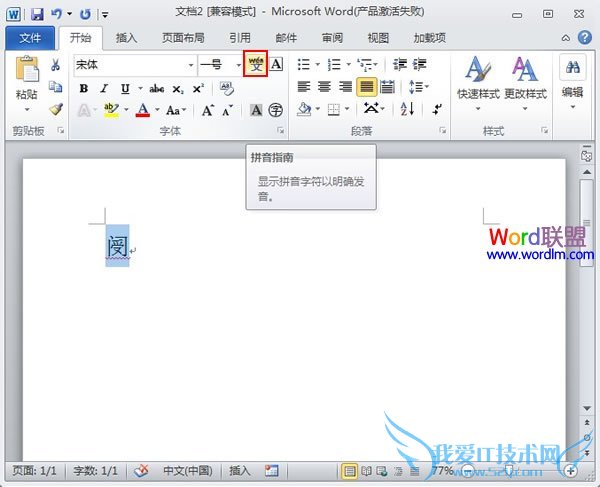Switch to the 视图 View tab
This screenshot has height=487, width=600.
[378, 38]
